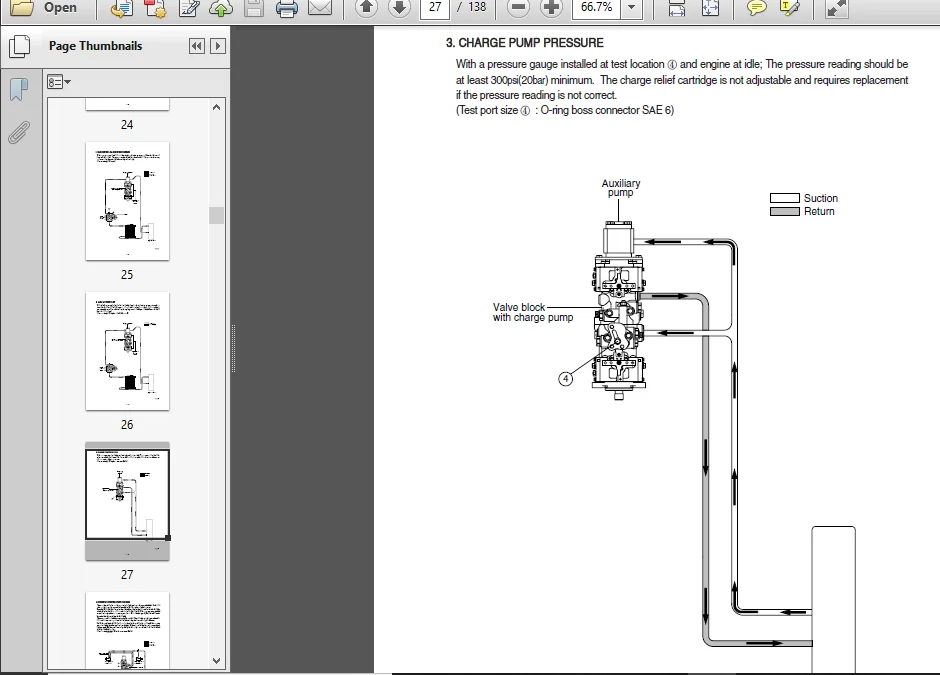Screen dimensions: 940x675
Task: Select the page 28 thumbnail at bottom
Action: (x=127, y=631)
